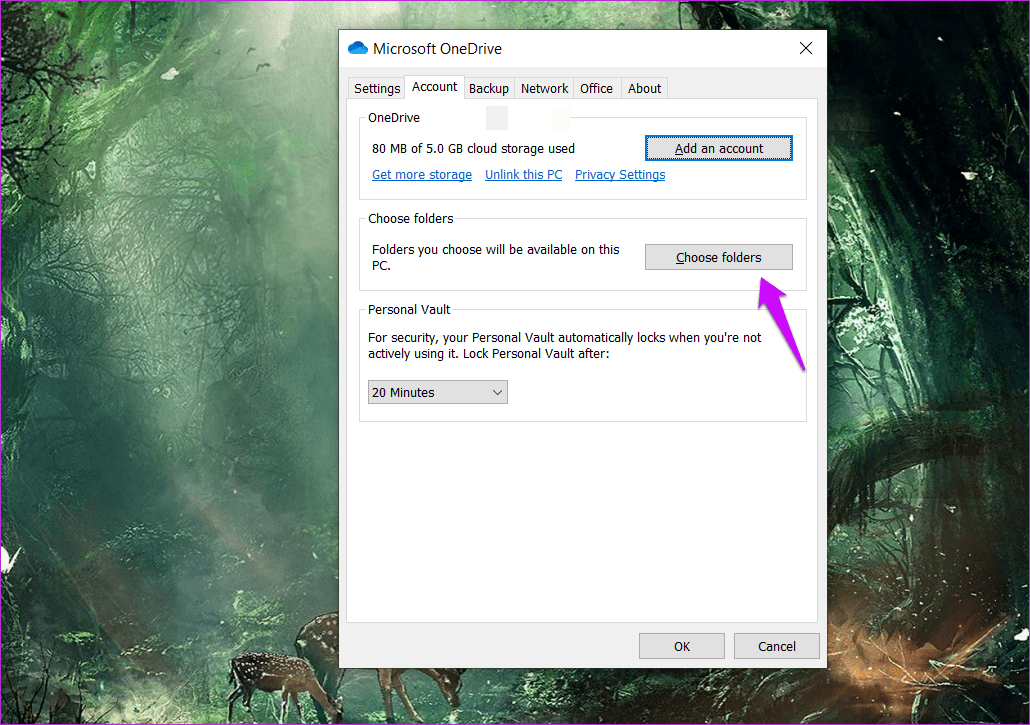
Task: Close the Microsoft OneDrive dialog
Action: [806, 48]
